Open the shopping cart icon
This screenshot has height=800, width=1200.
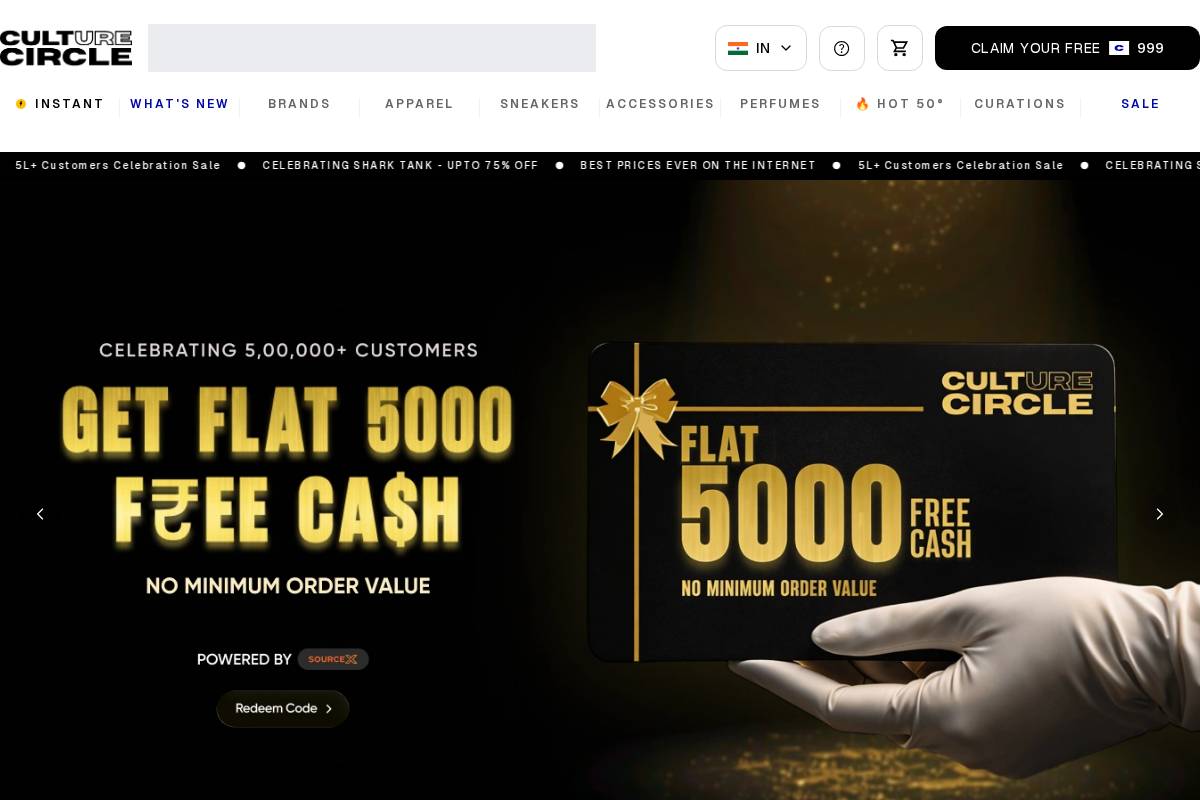(900, 48)
